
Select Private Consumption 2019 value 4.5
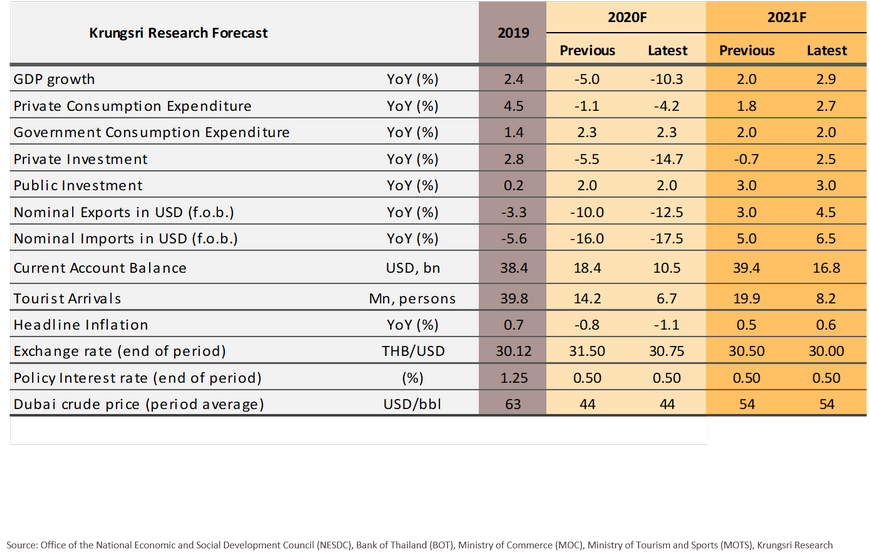coord(514,106)
